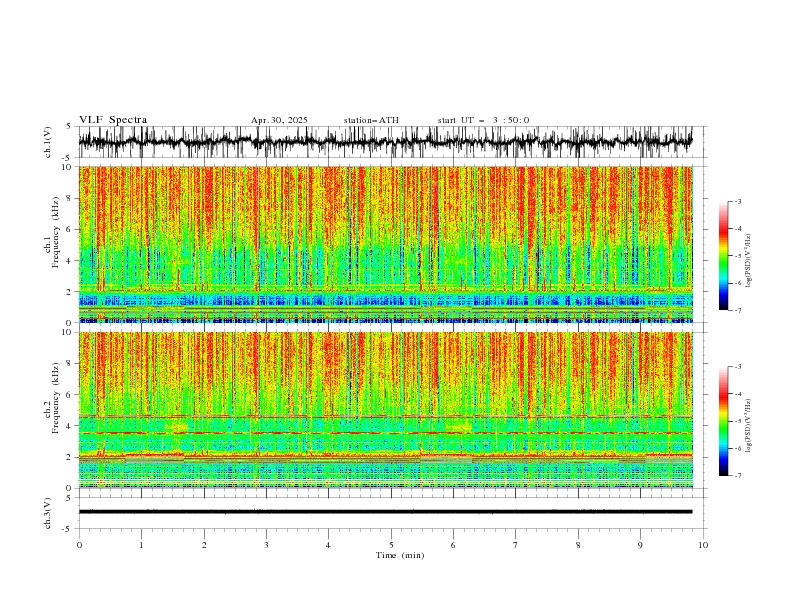
Task: Click time axis tick label '8'
Action: click(578, 545)
